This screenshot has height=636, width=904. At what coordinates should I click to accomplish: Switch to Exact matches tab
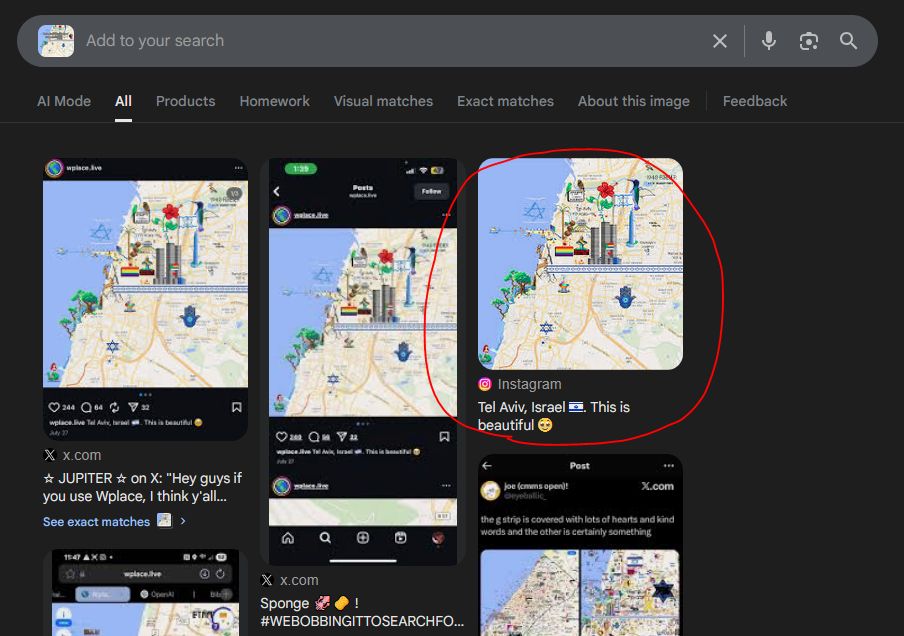tap(506, 101)
